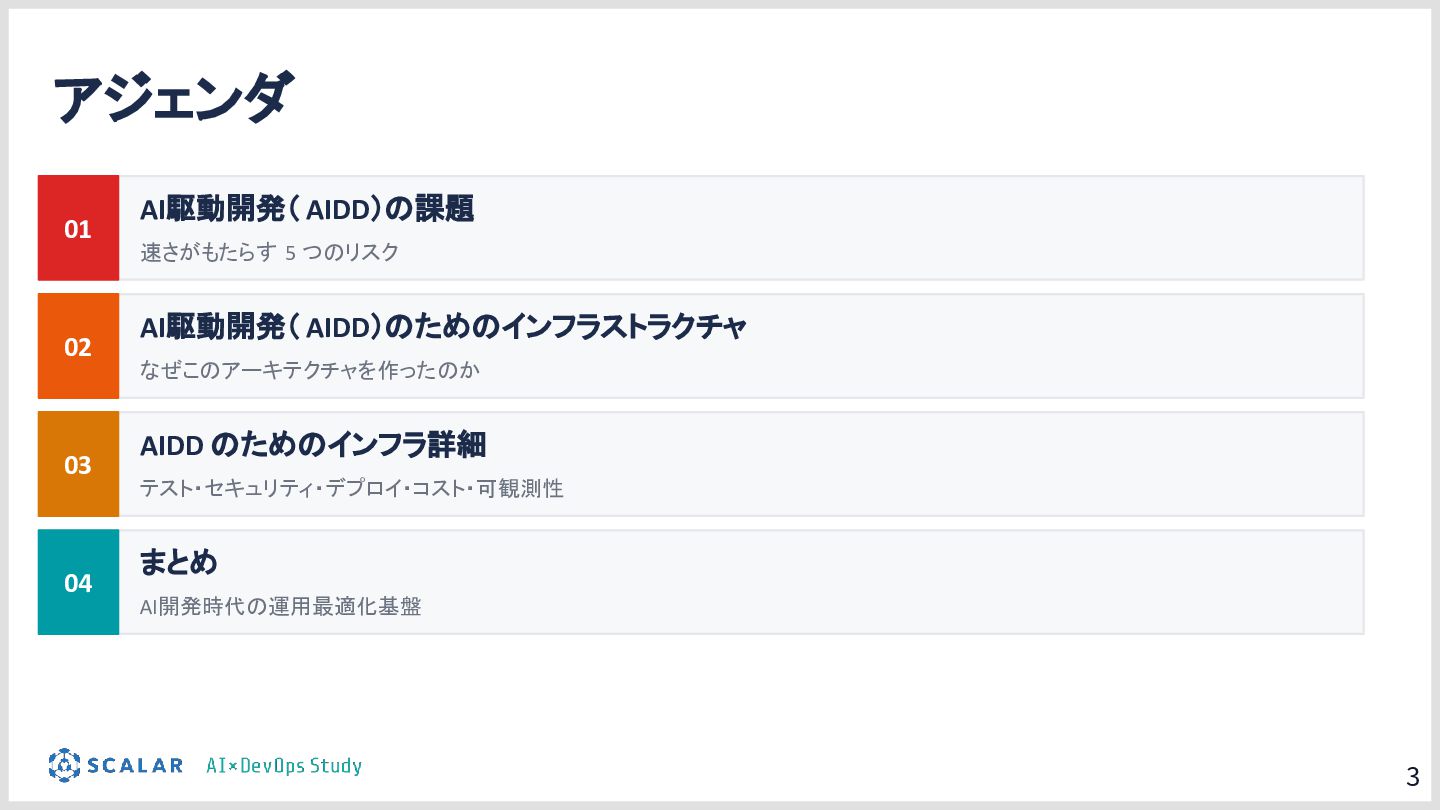Click the AIDD のためのインフラ詳細 heading
This screenshot has height=810, width=1440.
coord(312,445)
